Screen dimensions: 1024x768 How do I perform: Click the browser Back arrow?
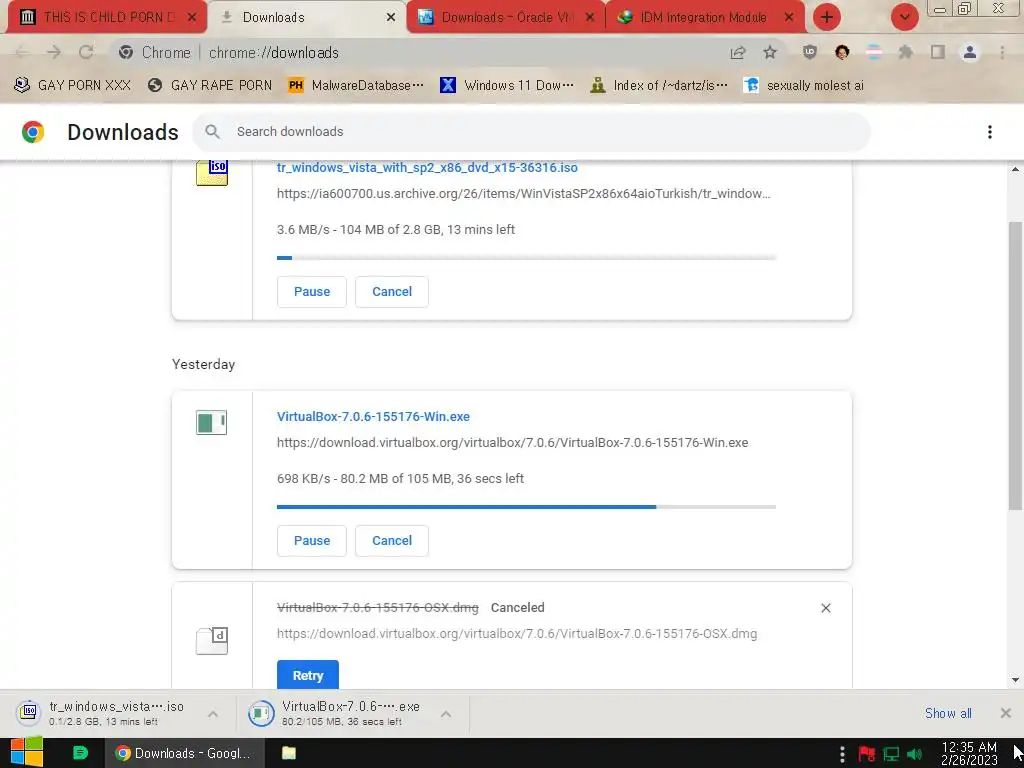point(22,52)
